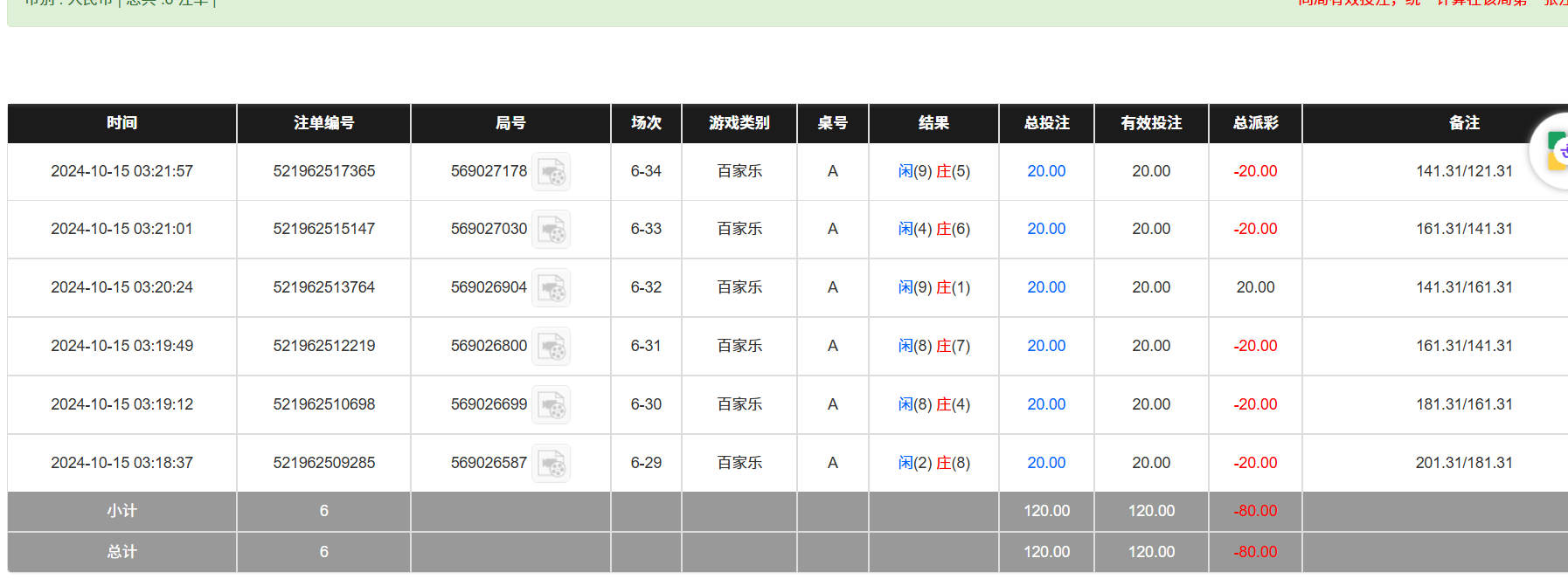Click the 总计 total row label
1568x579 pixels.
121,552
